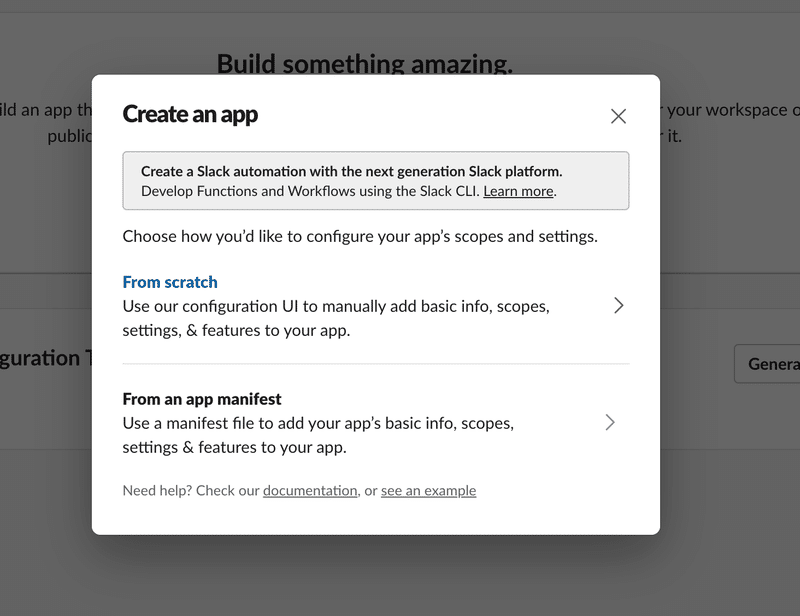This screenshot has width=800, height=616.
Task: Click the configuration UI description under From scratch
Action: pos(336,318)
